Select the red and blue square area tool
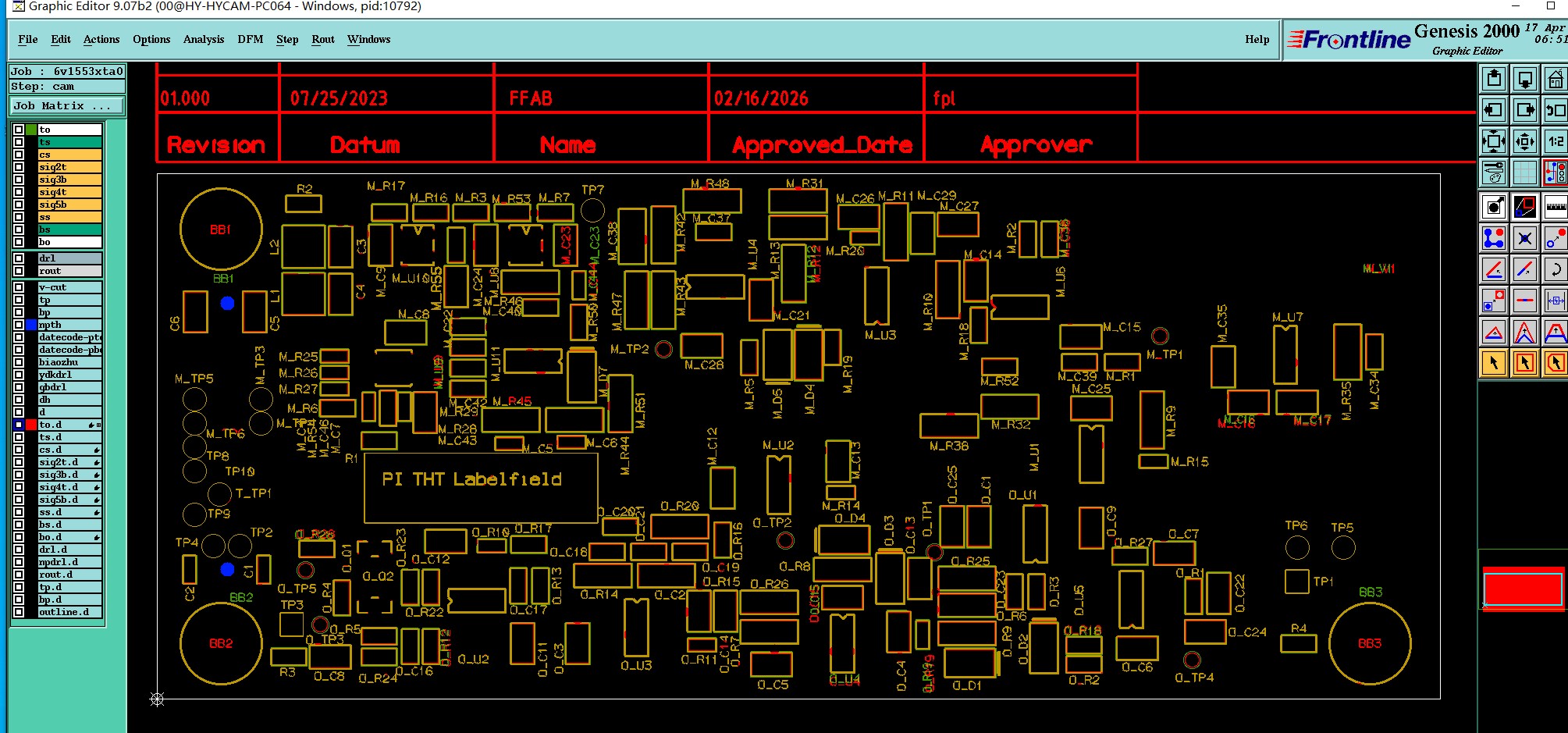Screen dimensions: 1568x733 point(1525,207)
